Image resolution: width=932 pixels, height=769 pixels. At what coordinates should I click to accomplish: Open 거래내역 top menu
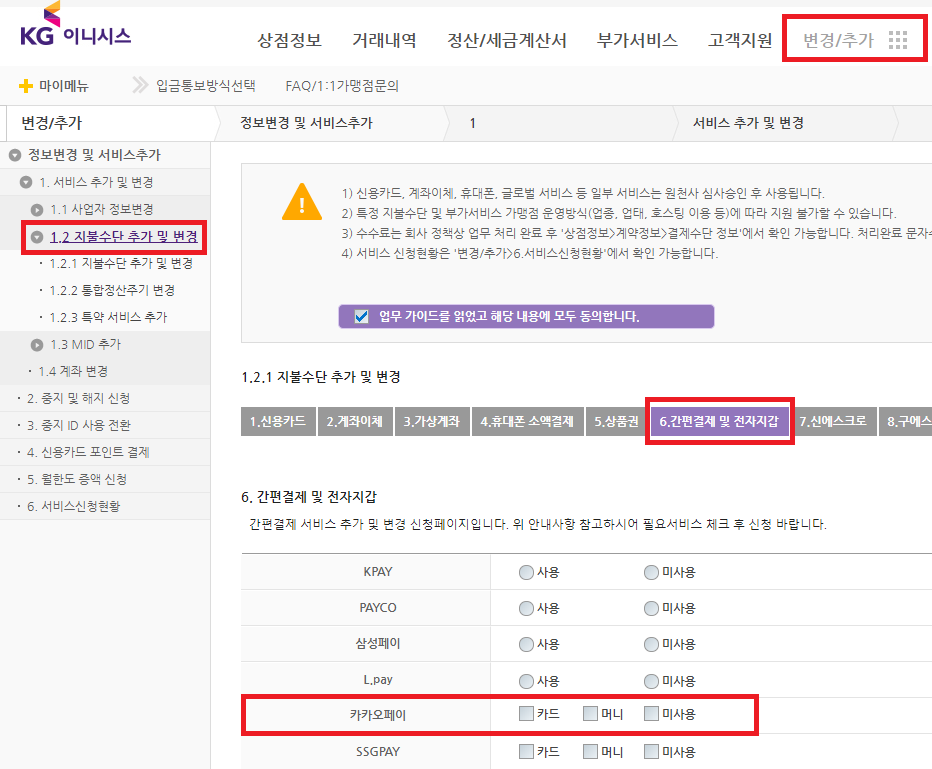click(x=384, y=40)
